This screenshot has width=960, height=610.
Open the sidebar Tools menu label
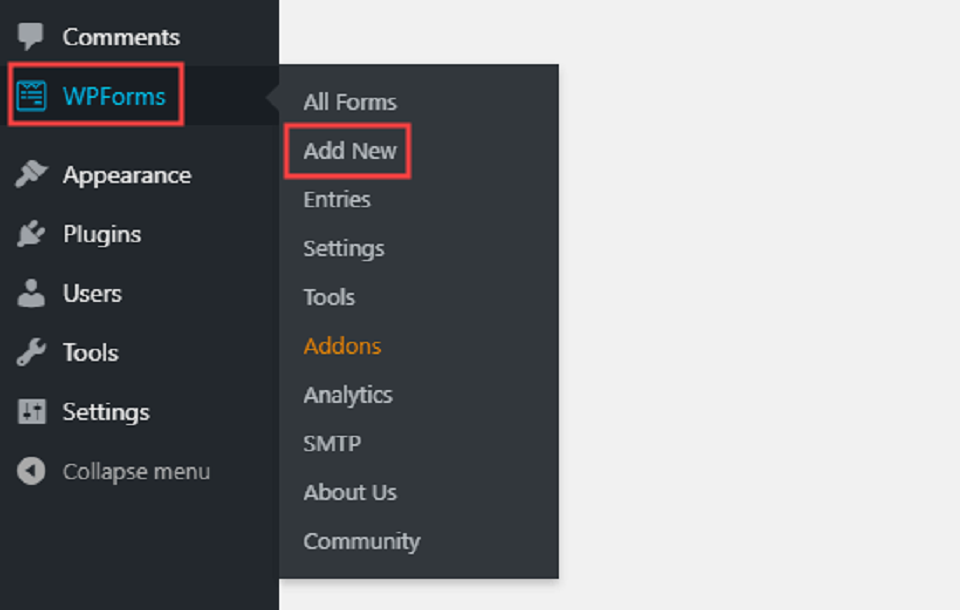(90, 353)
